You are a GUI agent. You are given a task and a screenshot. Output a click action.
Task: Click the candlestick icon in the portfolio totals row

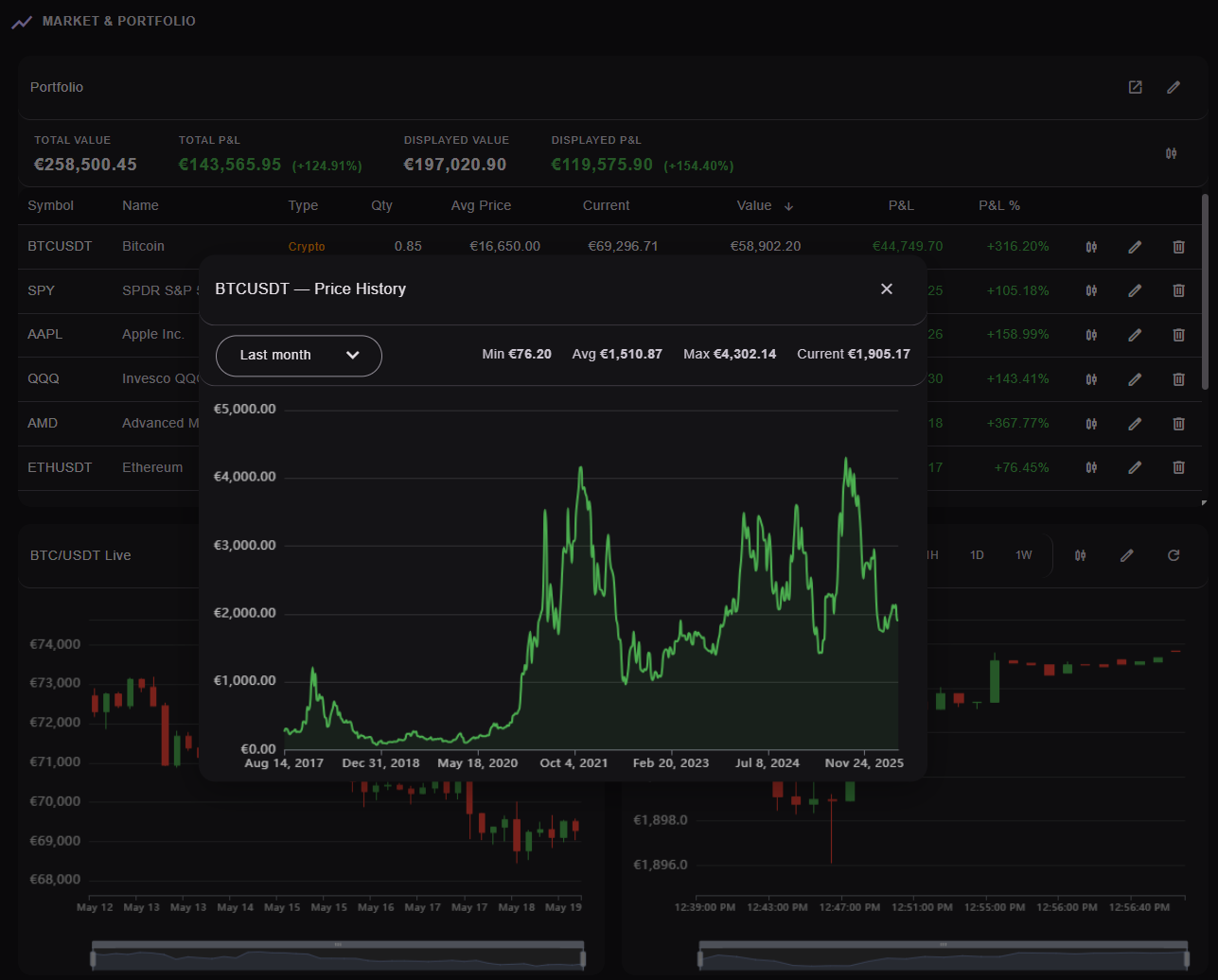click(x=1171, y=153)
